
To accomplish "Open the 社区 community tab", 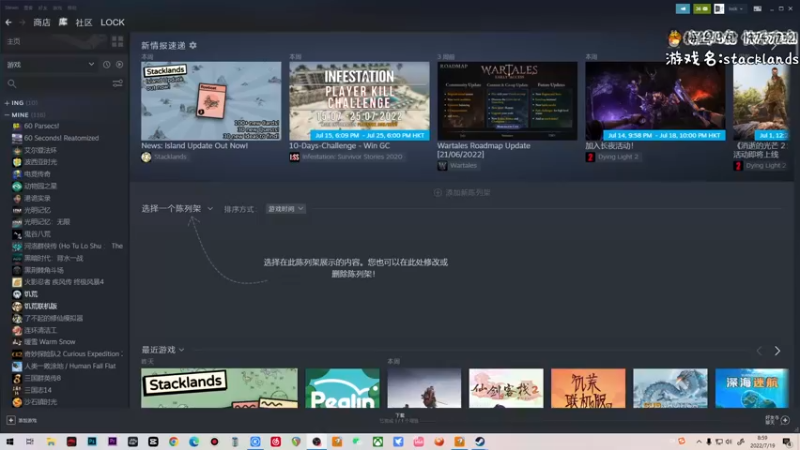I will [84, 22].
